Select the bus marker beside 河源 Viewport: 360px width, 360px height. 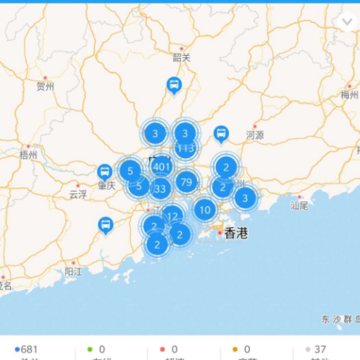(221, 134)
